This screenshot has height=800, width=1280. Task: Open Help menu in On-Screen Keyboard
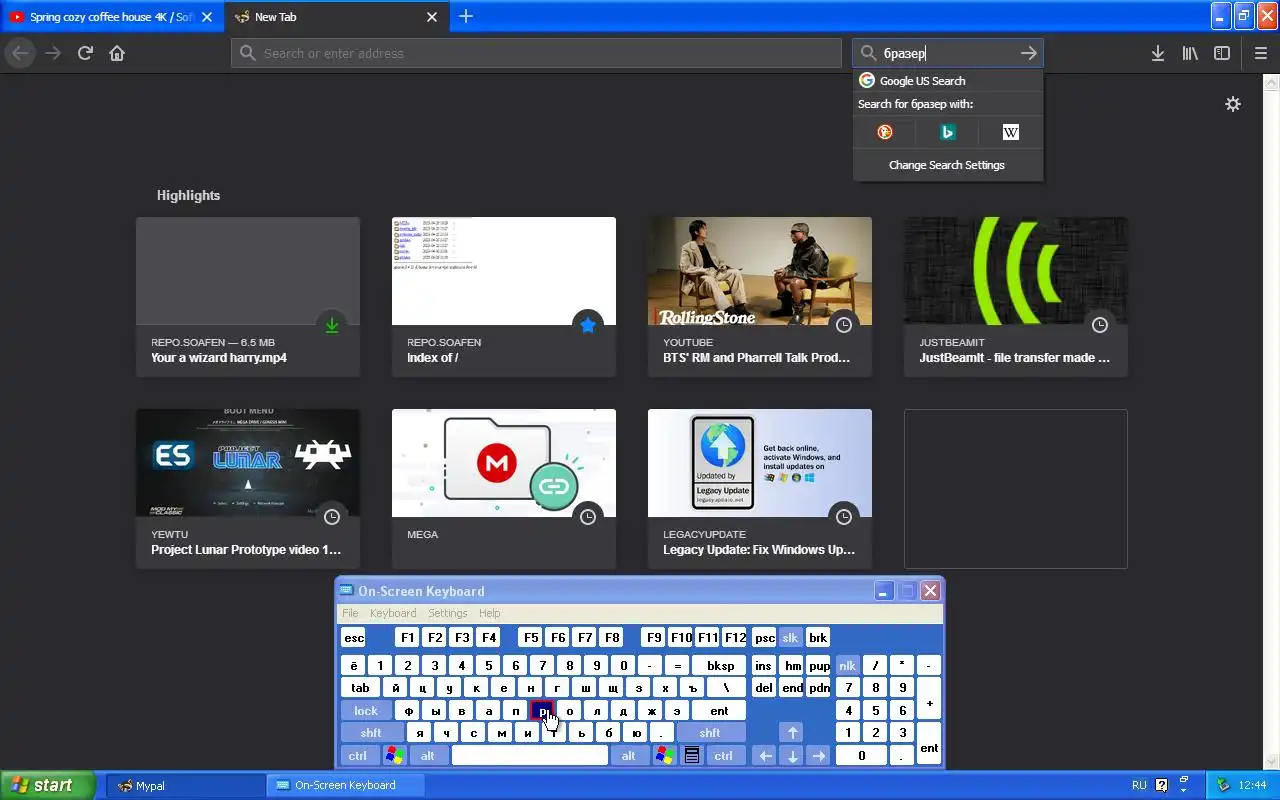[x=489, y=613]
